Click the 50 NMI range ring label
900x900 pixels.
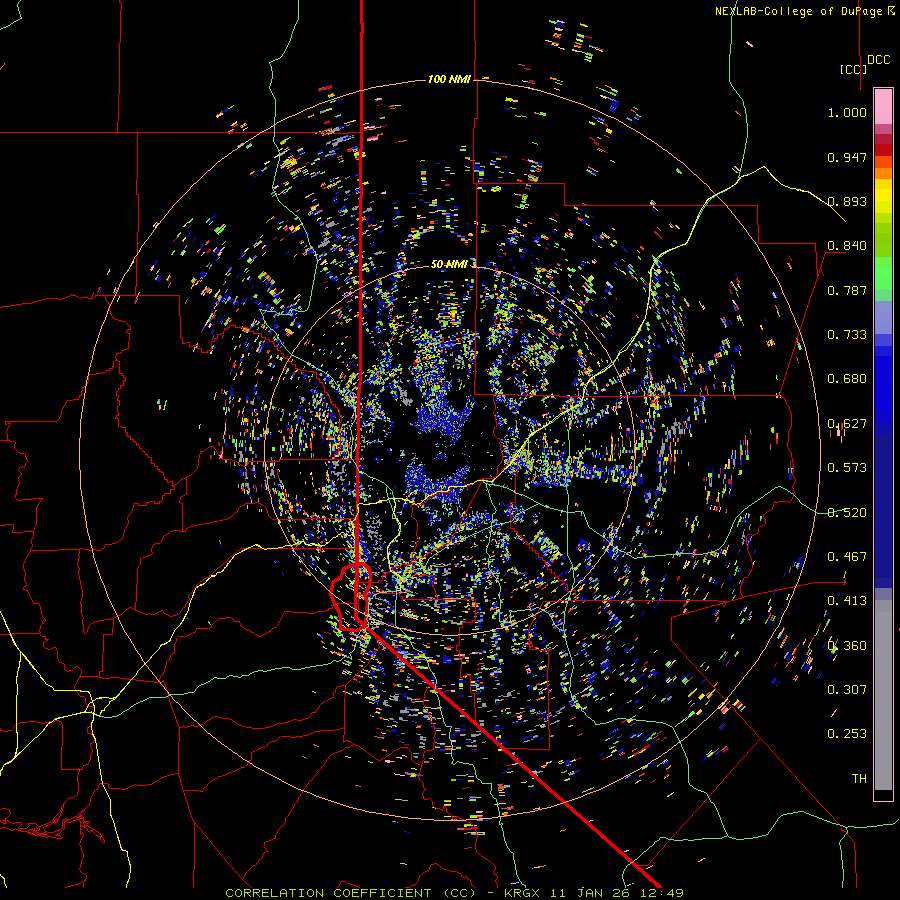[x=449, y=264]
